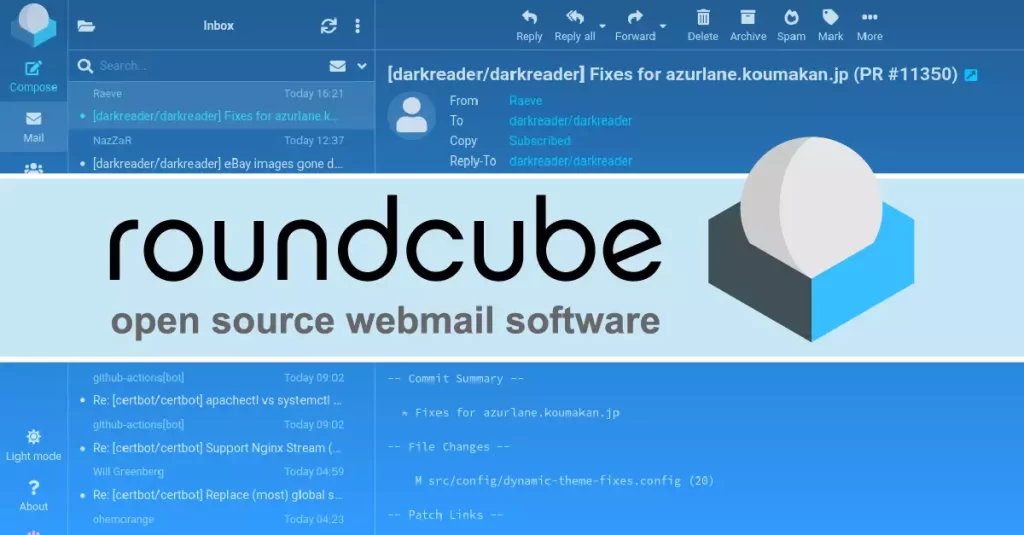Expand the Reply all dropdown arrow
1024x535 pixels.
[602, 26]
